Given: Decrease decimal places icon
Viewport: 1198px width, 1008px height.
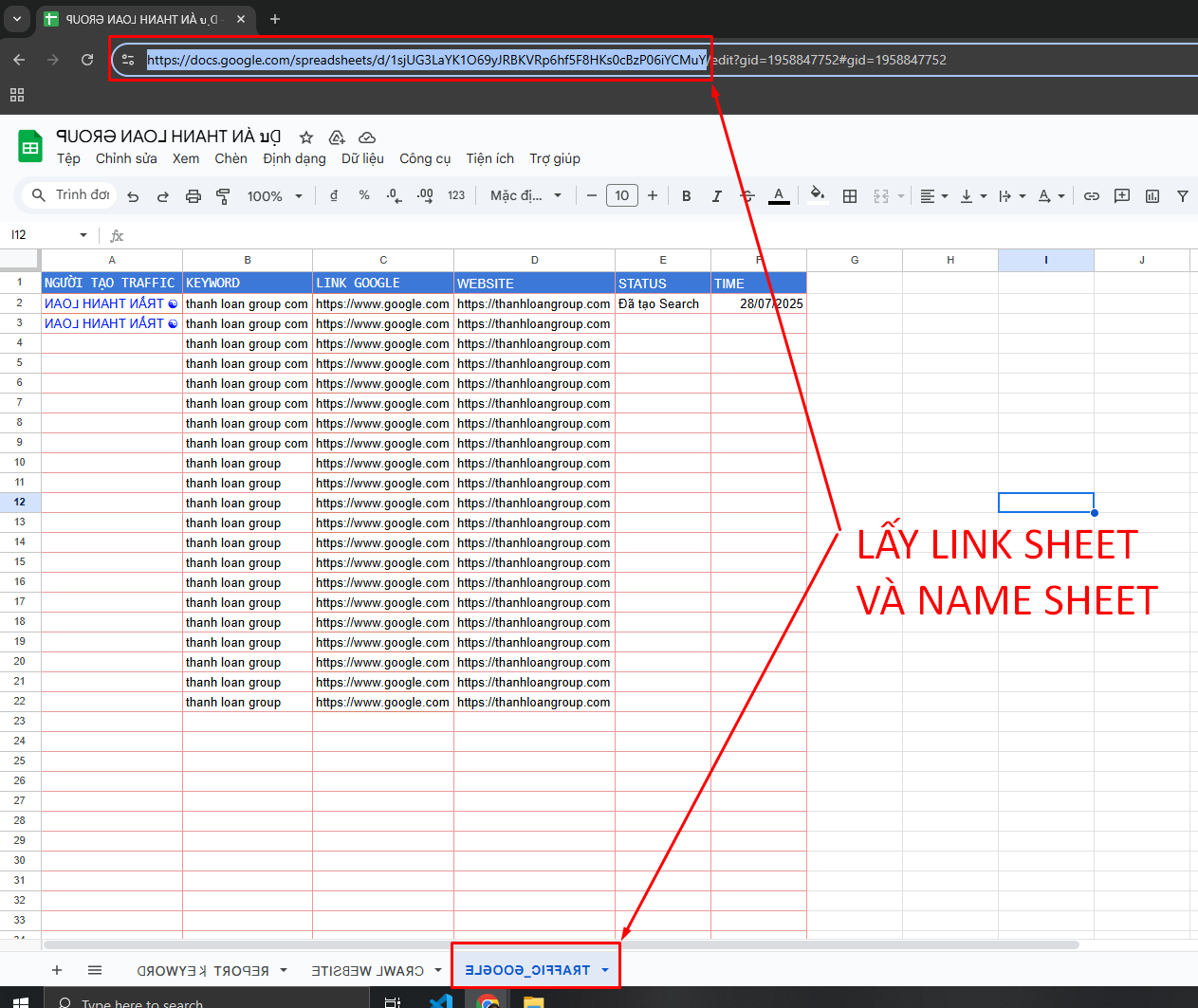Looking at the screenshot, I should [x=394, y=195].
